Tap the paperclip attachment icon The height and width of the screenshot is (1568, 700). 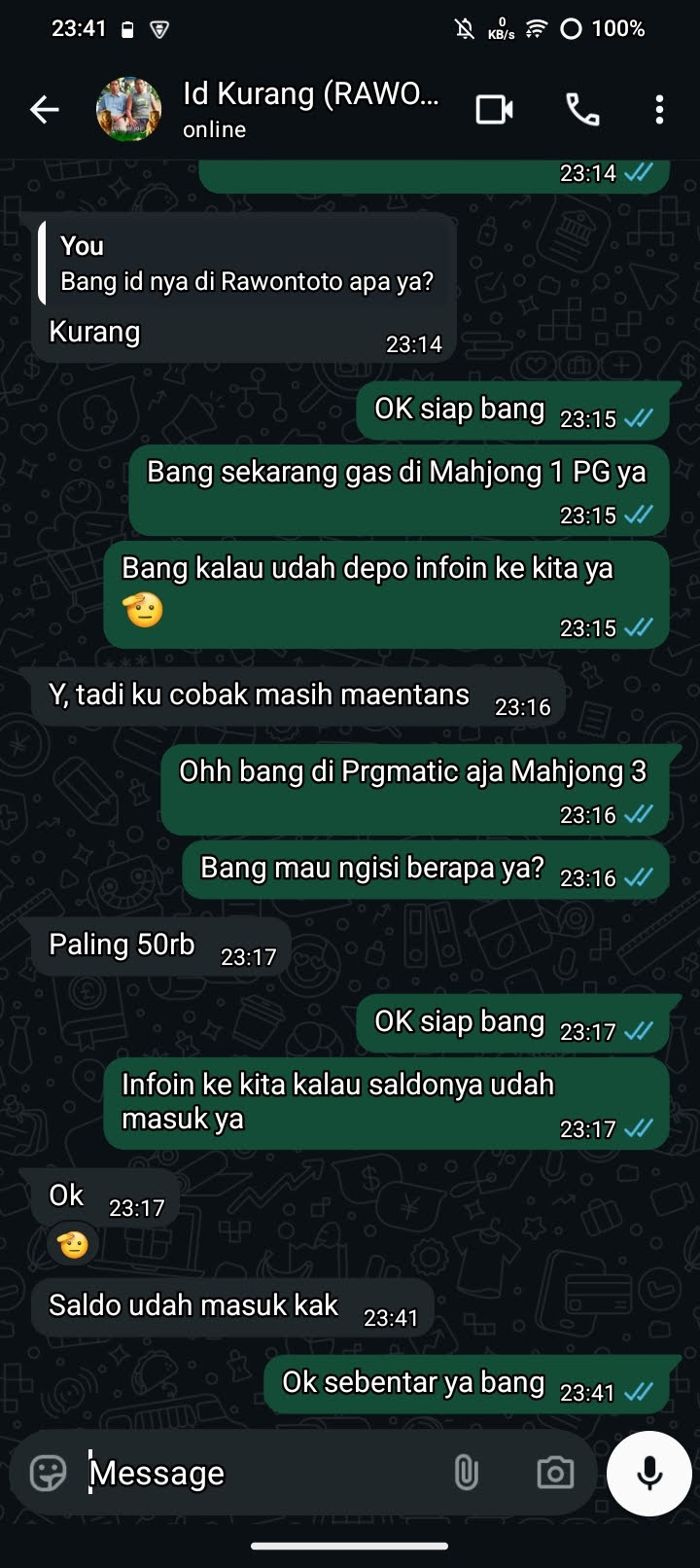coord(467,1473)
